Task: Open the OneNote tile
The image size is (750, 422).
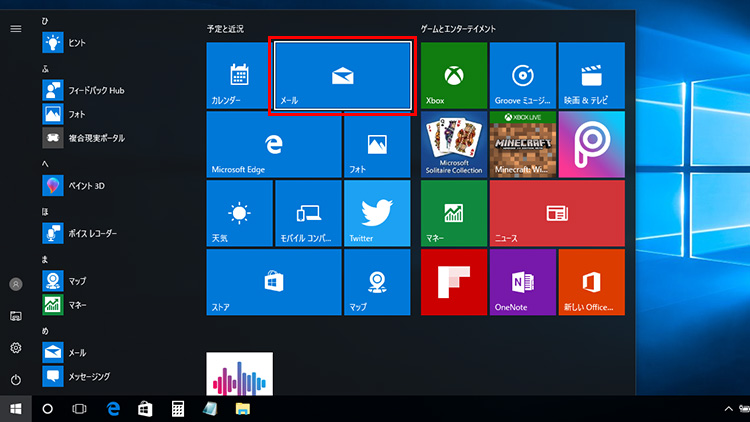Action: [x=522, y=282]
